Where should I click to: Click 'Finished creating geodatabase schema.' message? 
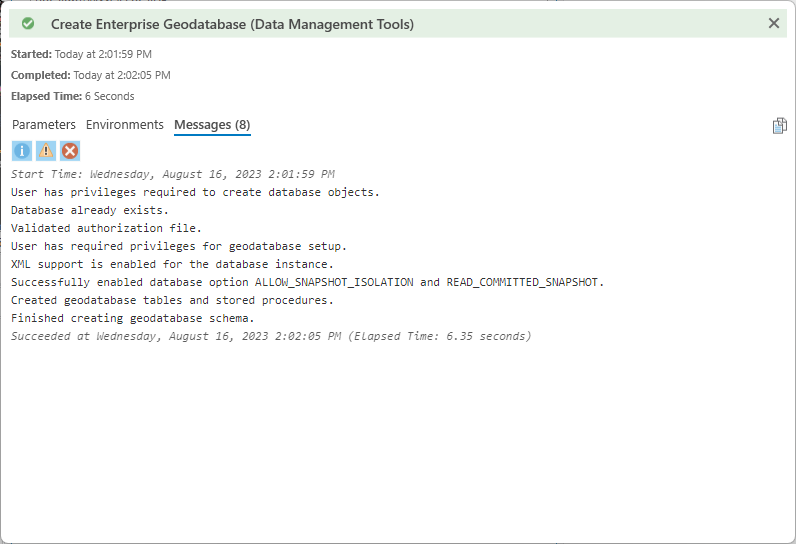pos(132,318)
